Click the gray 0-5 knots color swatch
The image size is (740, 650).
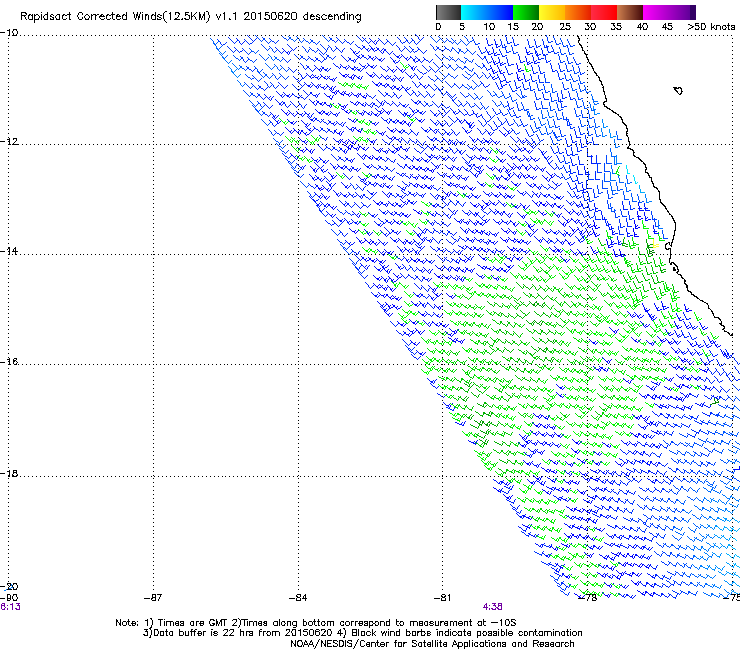click(448, 12)
